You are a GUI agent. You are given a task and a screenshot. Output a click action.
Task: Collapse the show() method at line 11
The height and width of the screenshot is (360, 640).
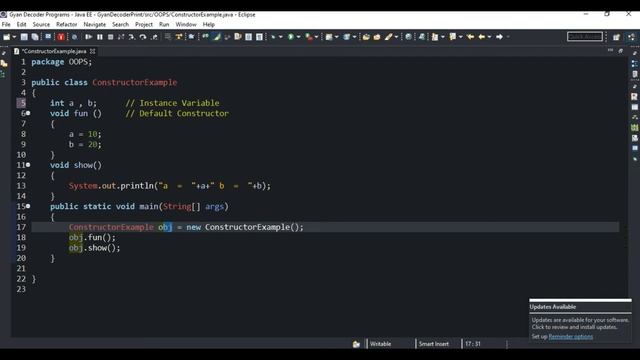[28, 165]
